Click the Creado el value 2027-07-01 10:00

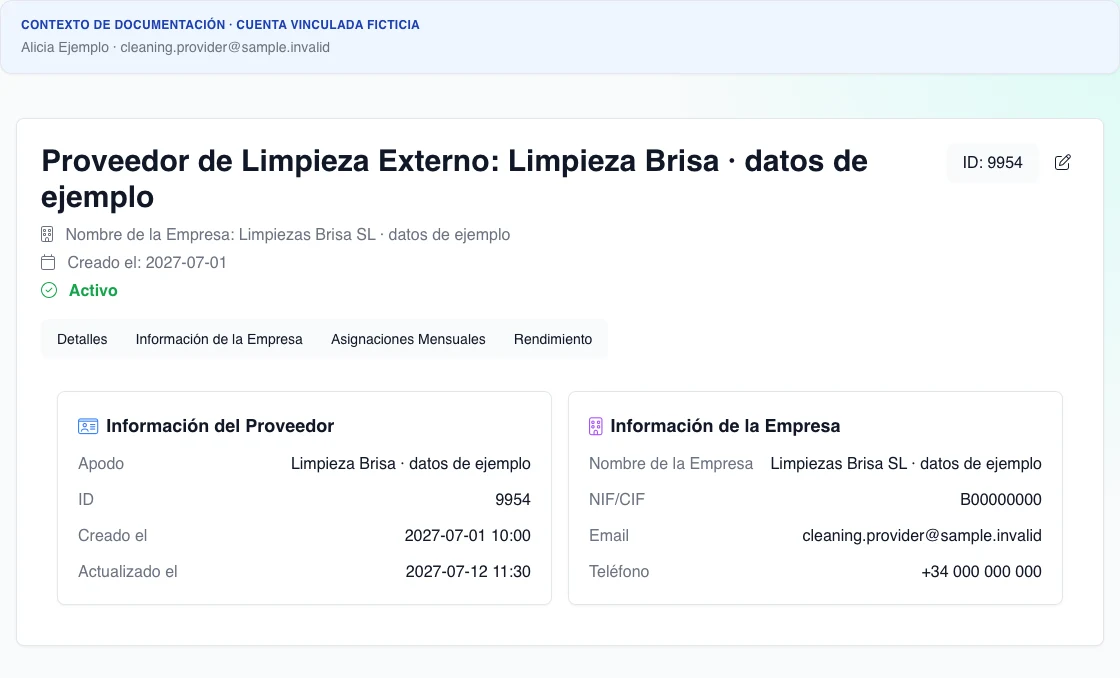coord(468,535)
